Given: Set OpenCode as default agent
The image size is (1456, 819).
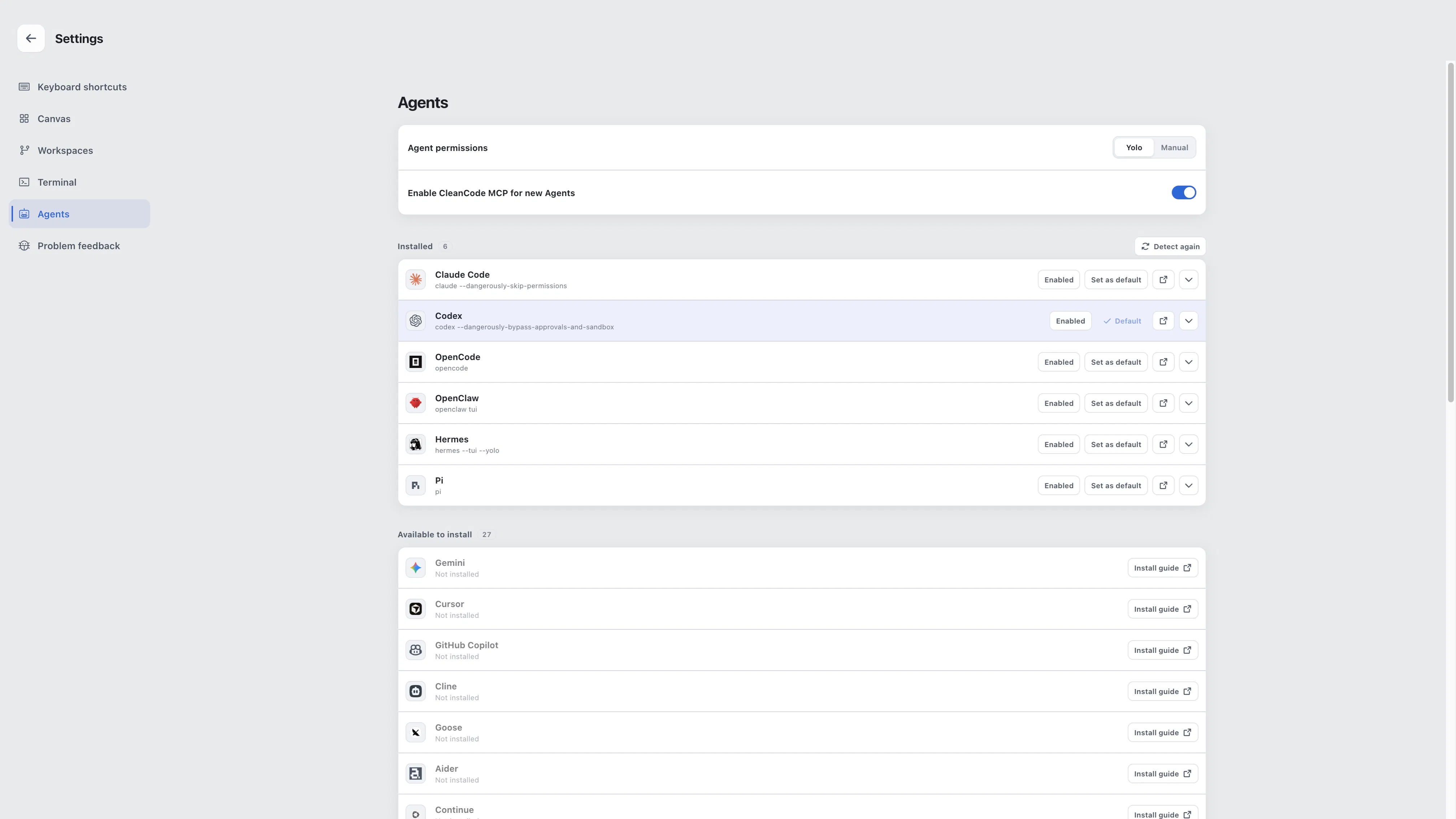Looking at the screenshot, I should pyautogui.click(x=1116, y=362).
